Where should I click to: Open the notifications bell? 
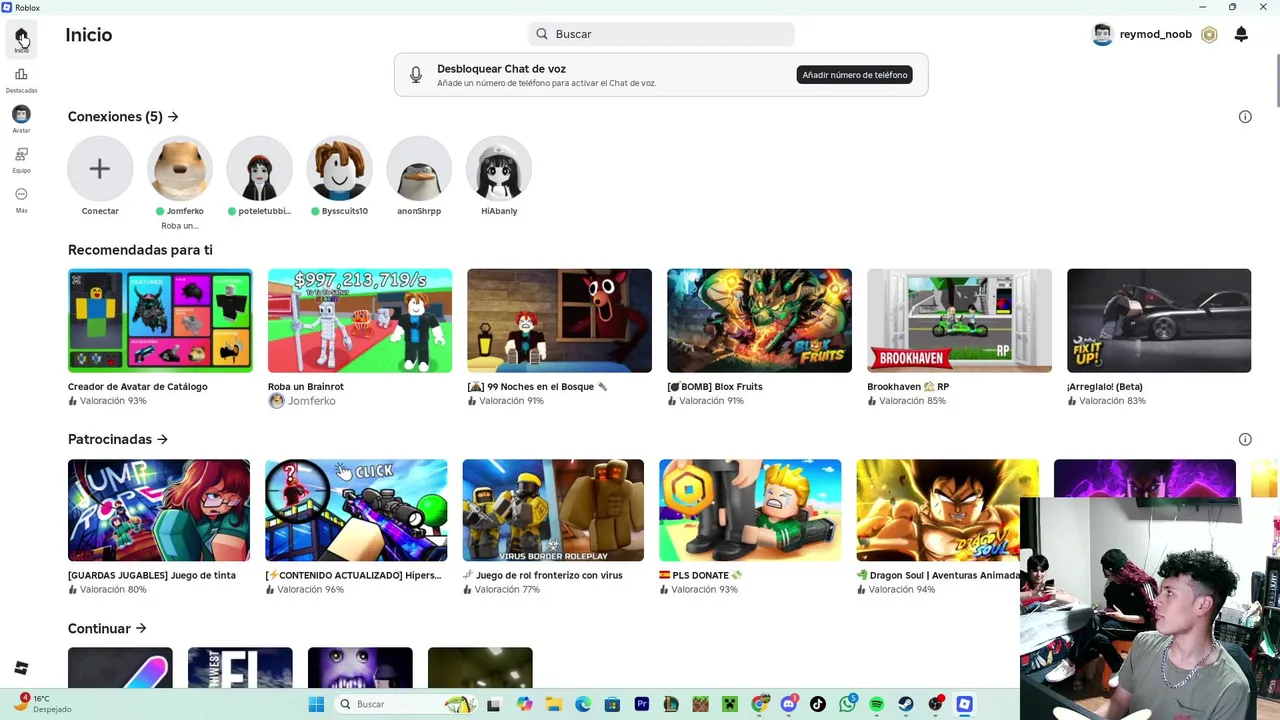pyautogui.click(x=1241, y=34)
